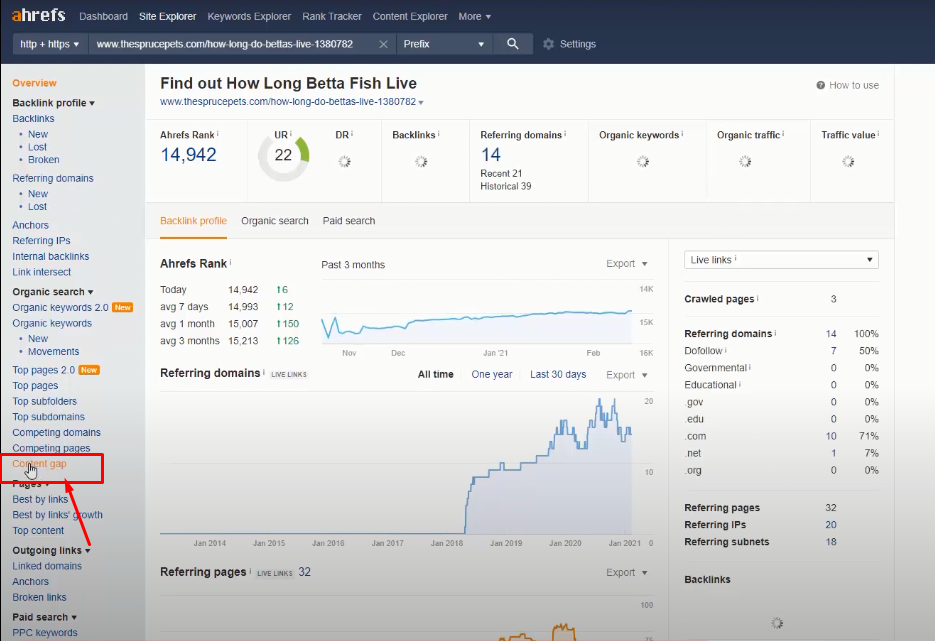Click Referring subnets value 18
The height and width of the screenshot is (641, 935).
click(831, 542)
